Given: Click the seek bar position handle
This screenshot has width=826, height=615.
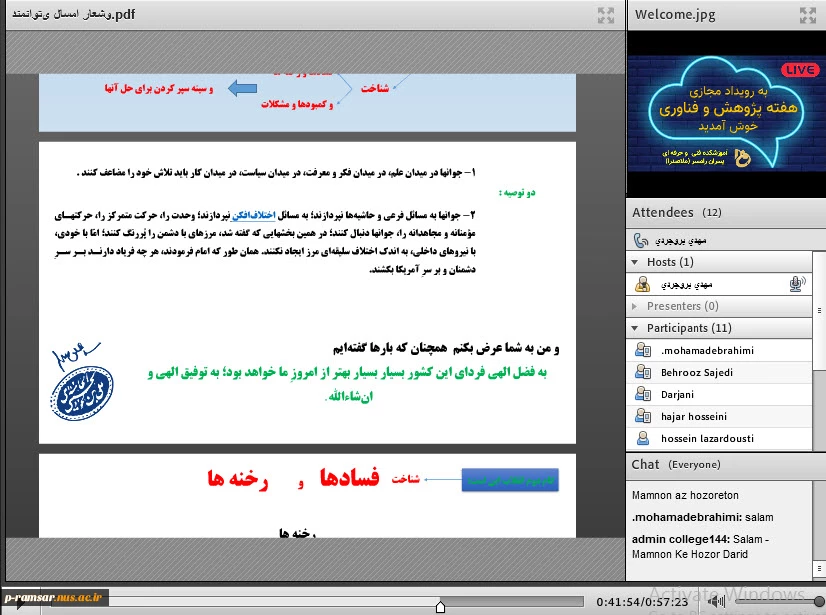Looking at the screenshot, I should [440, 607].
